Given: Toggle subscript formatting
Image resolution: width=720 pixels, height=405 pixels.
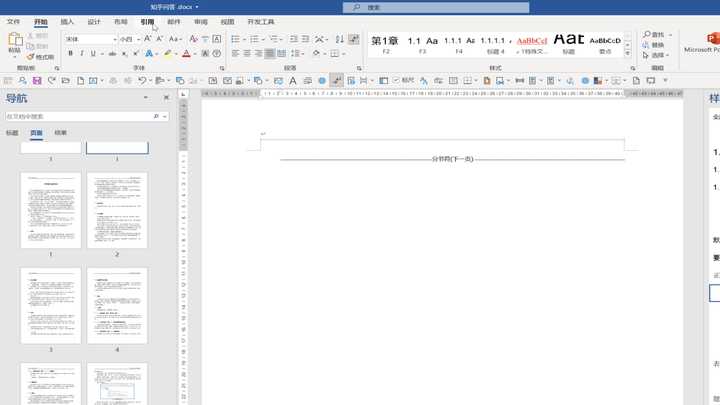Looking at the screenshot, I should 124,54.
